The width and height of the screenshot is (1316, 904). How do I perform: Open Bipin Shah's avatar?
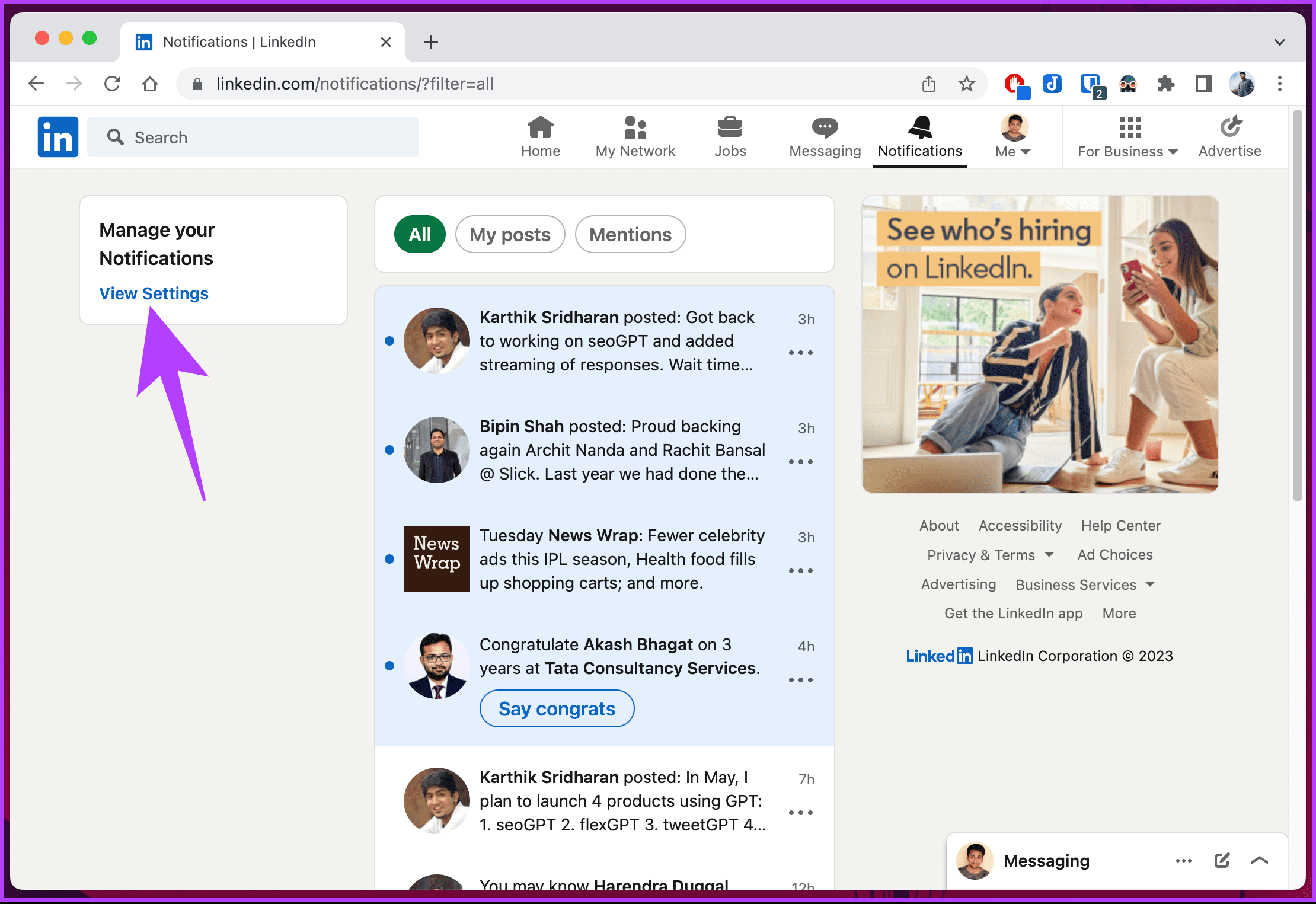(x=437, y=450)
